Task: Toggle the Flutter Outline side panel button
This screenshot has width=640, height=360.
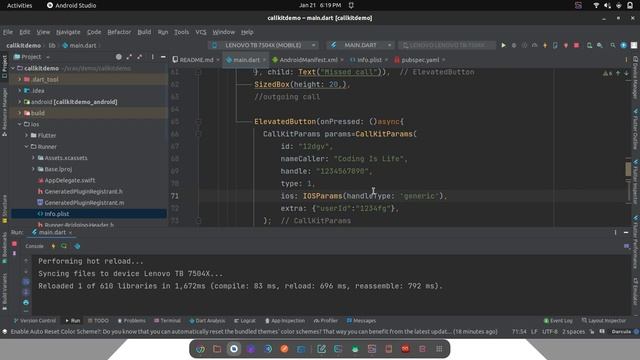Action: pyautogui.click(x=636, y=129)
